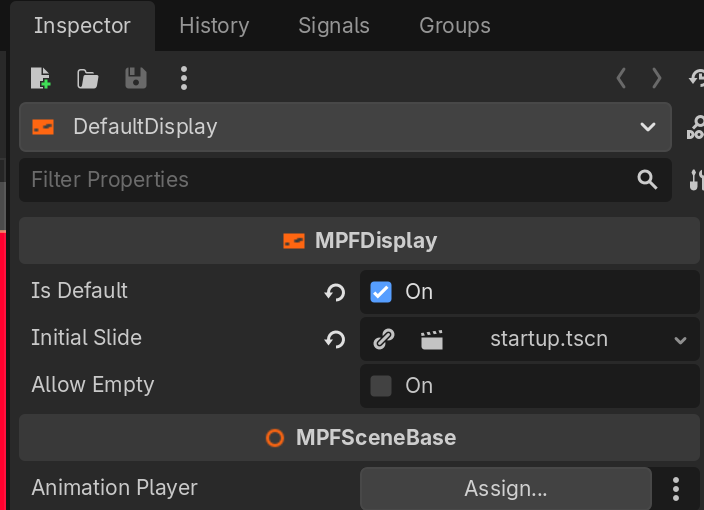The image size is (704, 510).
Task: Go to previous edited object in history
Action: [621, 78]
